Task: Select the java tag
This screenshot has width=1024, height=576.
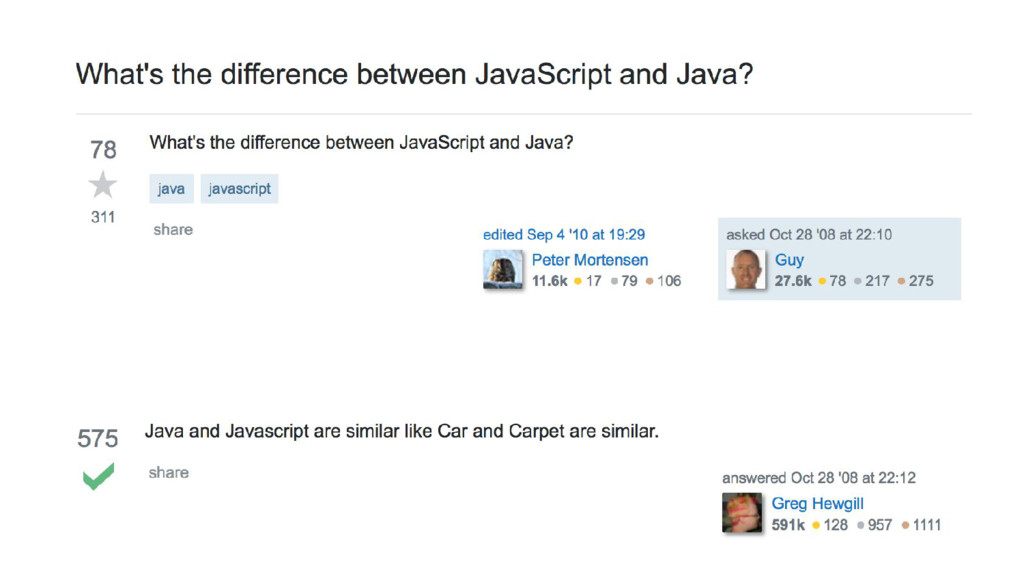Action: (171, 188)
